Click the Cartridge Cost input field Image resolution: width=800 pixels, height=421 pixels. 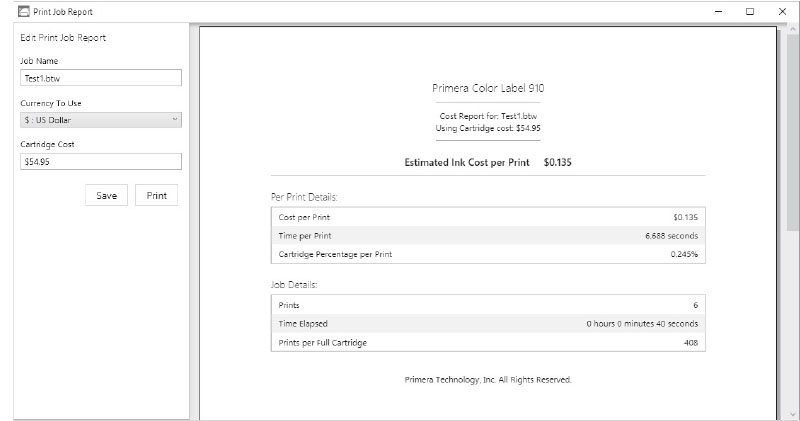pos(101,162)
